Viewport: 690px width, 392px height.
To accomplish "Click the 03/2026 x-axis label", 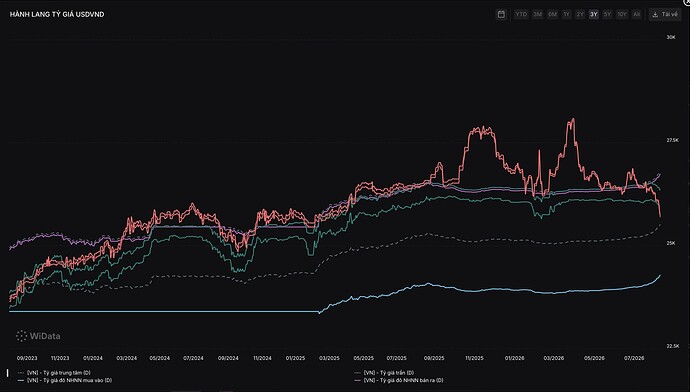I will coord(554,358).
